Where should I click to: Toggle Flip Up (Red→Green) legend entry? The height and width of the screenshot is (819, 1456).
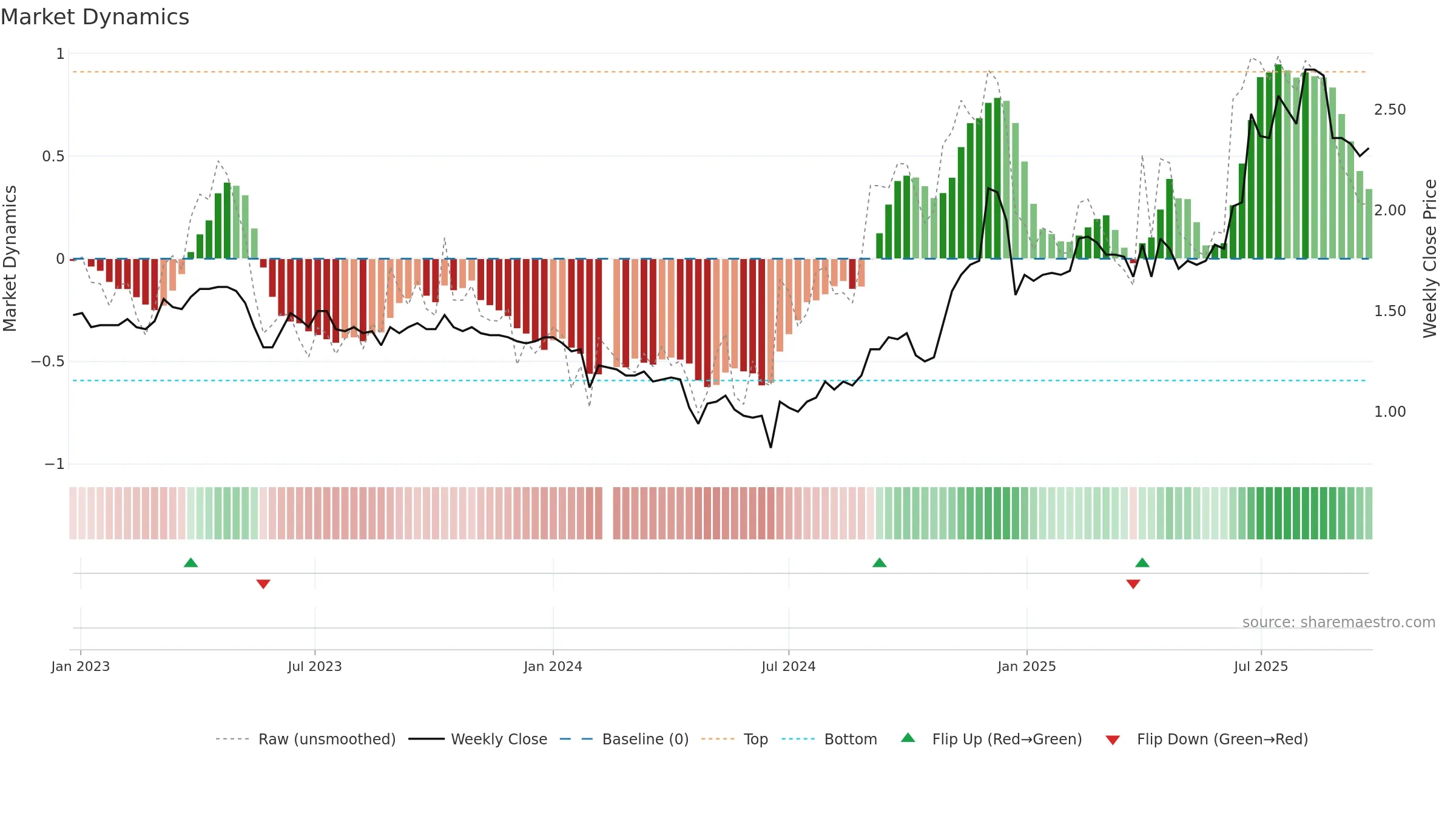991,739
